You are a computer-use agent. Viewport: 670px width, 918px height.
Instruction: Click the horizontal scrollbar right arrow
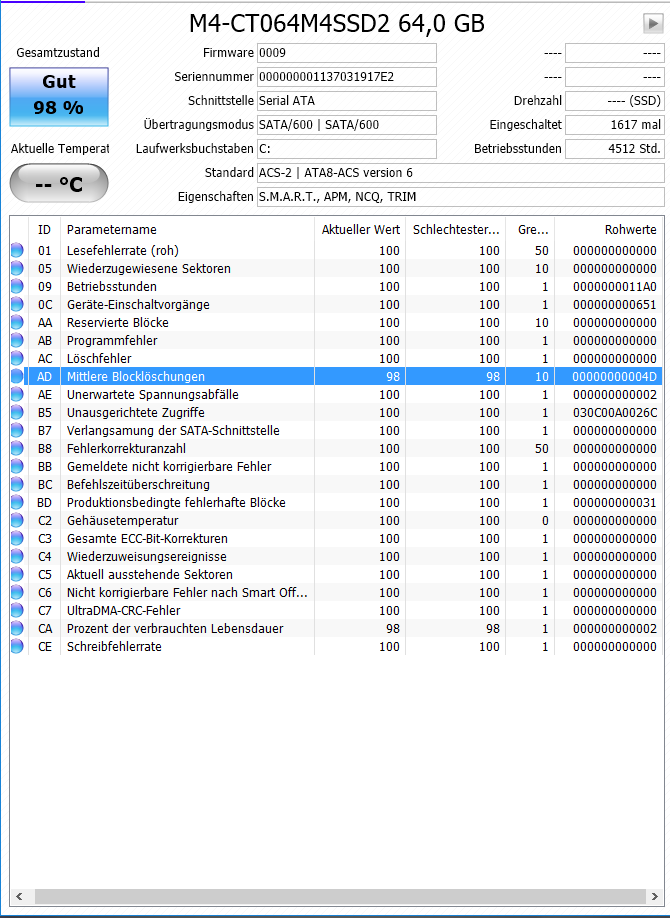click(655, 896)
